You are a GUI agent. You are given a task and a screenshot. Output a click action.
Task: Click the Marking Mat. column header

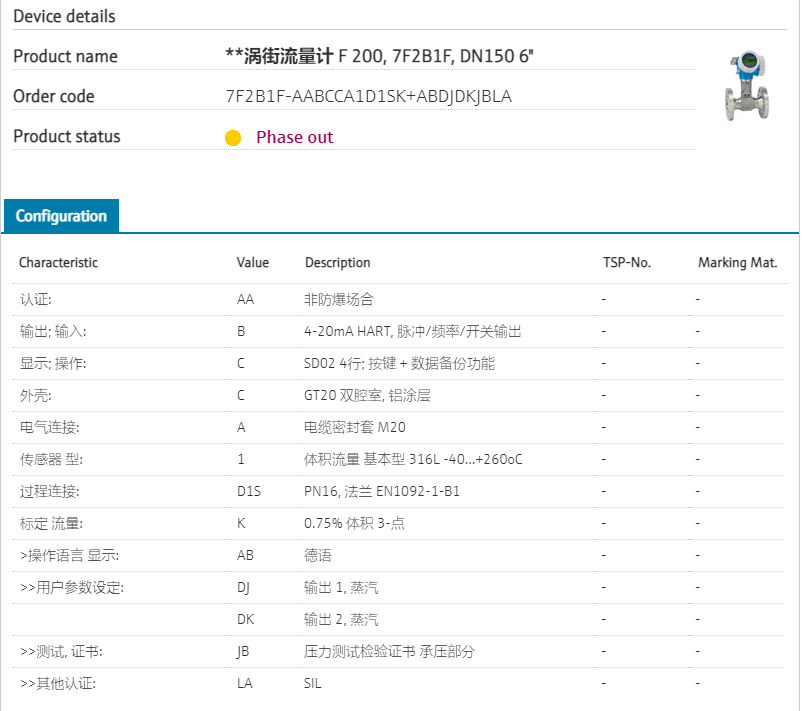(x=737, y=263)
